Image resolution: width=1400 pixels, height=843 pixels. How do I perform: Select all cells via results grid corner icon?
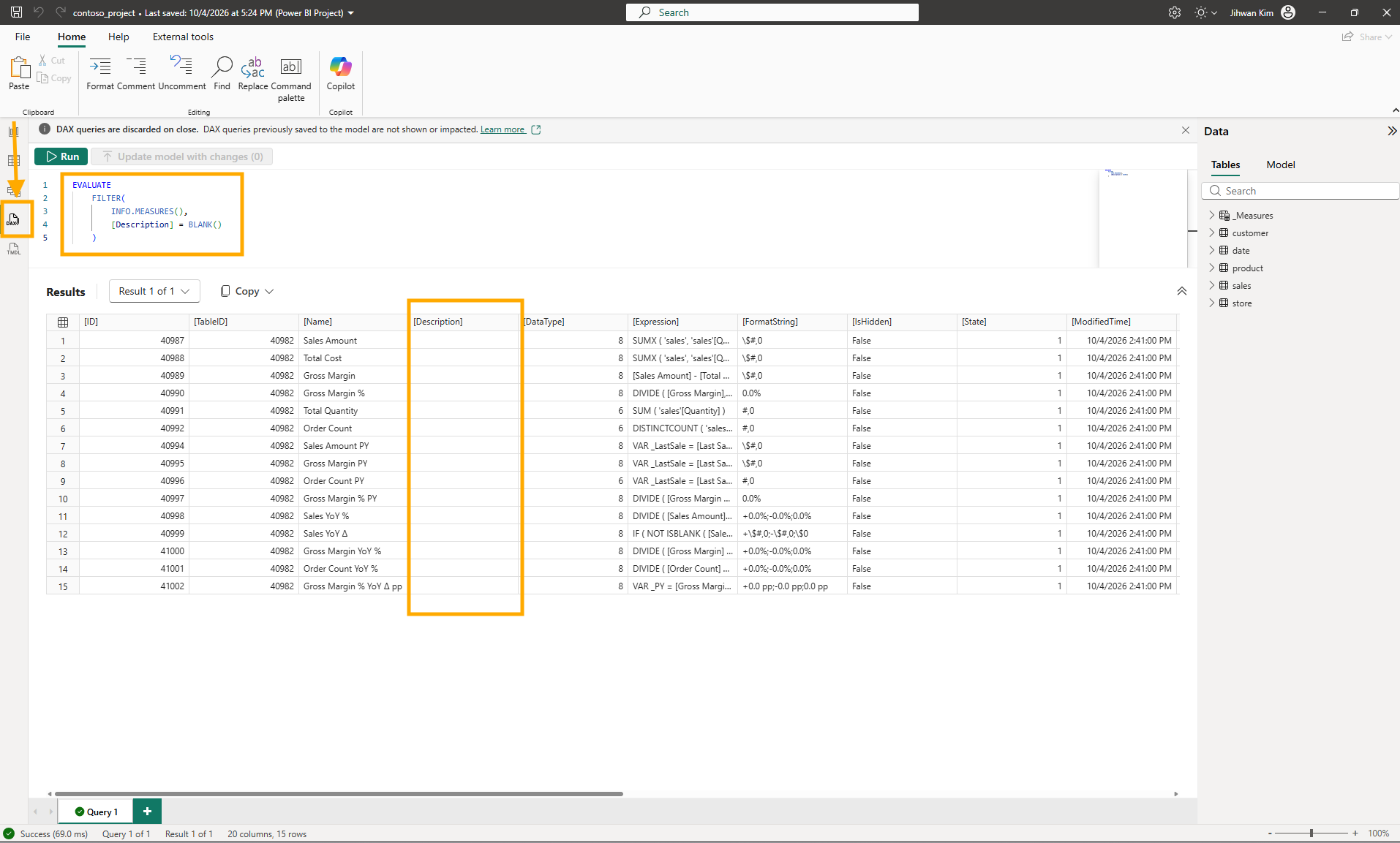pos(63,322)
